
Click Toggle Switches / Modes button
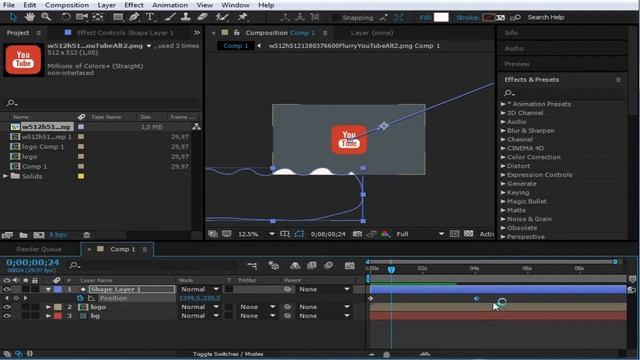point(228,354)
